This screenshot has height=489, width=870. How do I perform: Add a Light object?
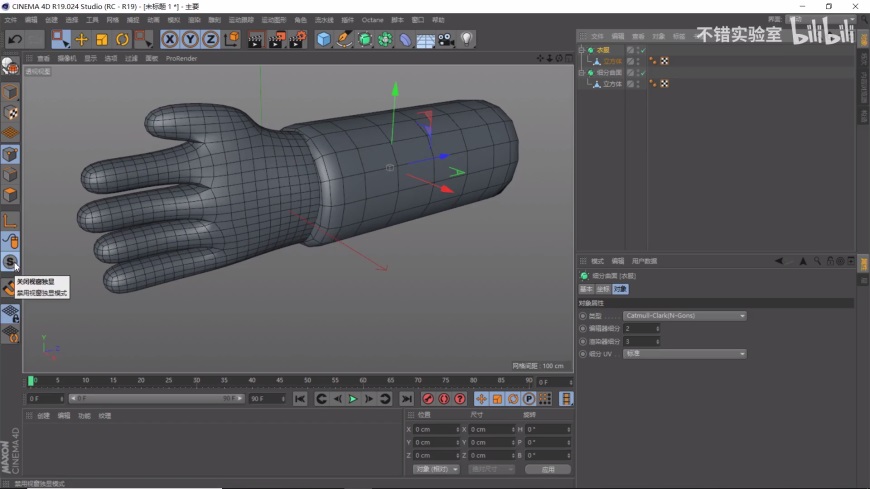pos(466,39)
